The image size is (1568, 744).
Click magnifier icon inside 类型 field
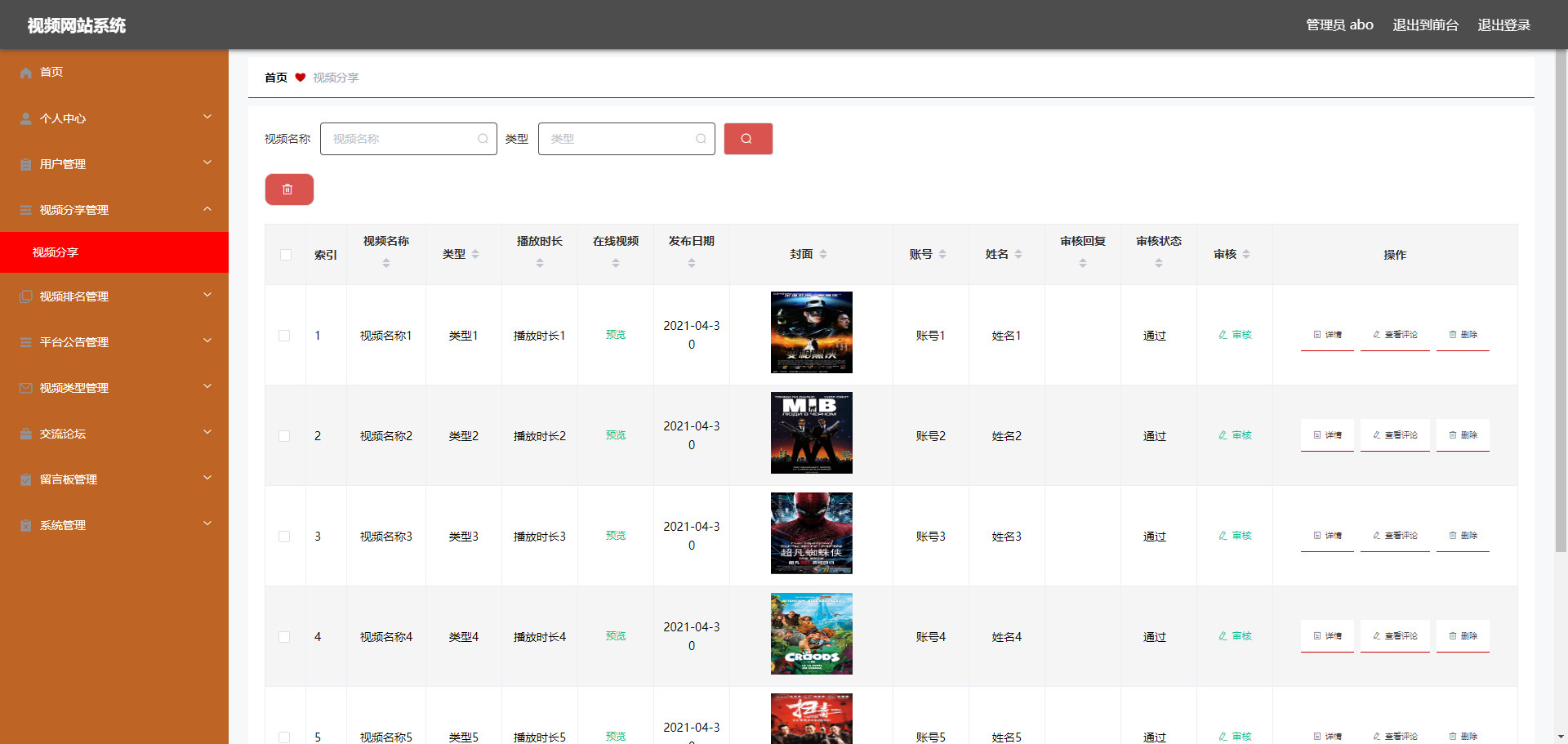(x=701, y=139)
